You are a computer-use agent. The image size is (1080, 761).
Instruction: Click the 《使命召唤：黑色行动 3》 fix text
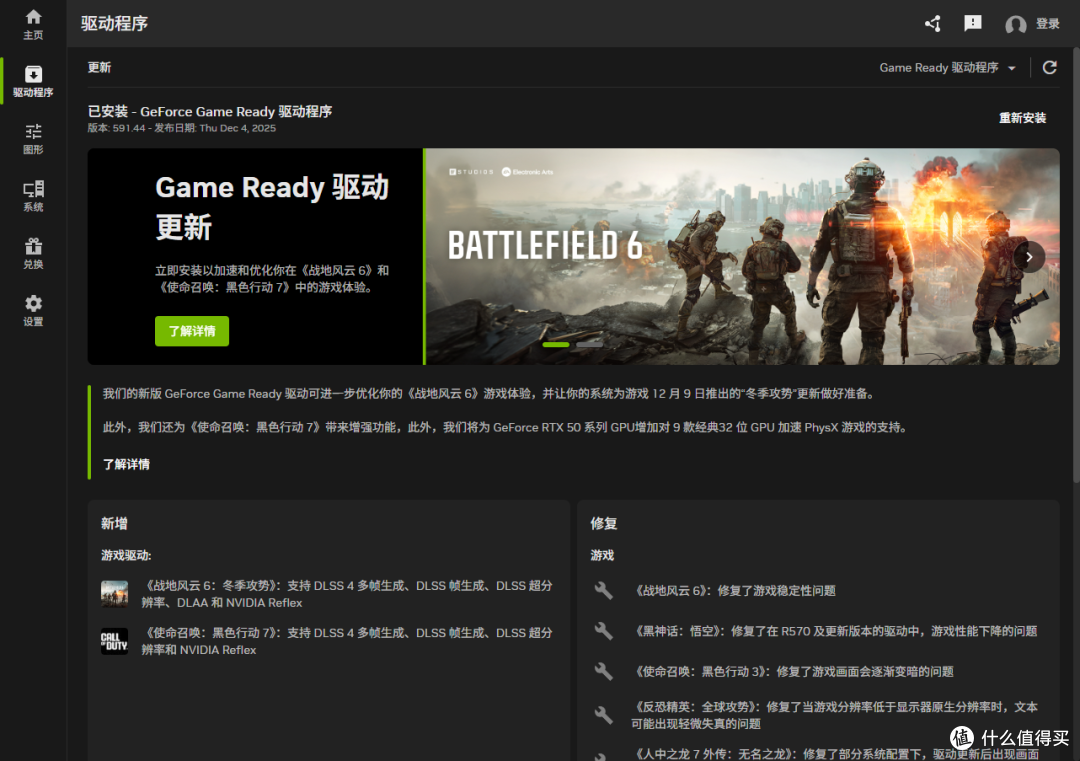pyautogui.click(x=793, y=671)
